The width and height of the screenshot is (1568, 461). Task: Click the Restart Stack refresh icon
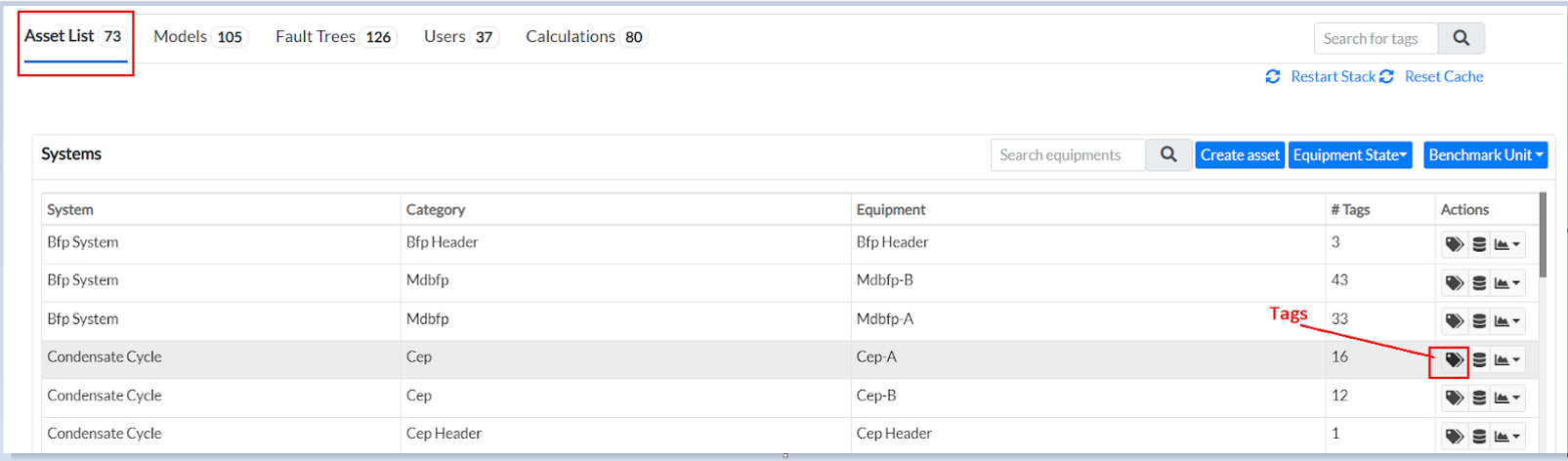(x=1272, y=76)
